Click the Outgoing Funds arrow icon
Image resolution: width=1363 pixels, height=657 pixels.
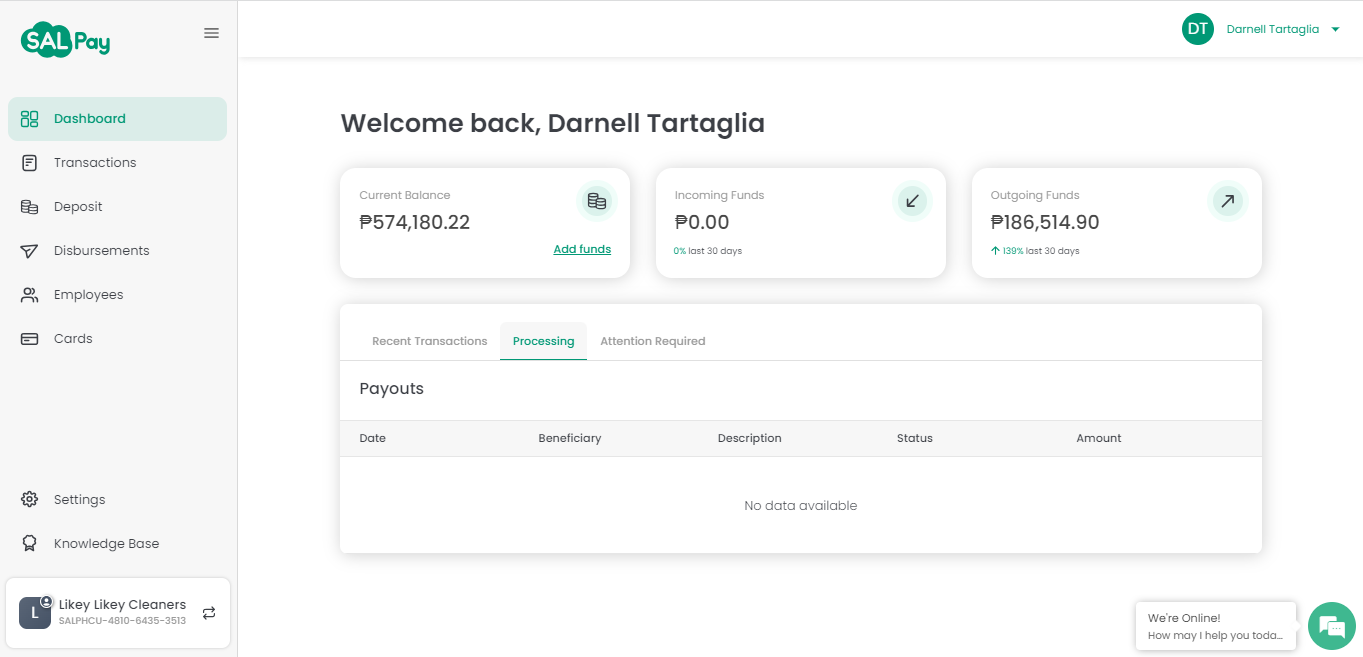pos(1228,201)
